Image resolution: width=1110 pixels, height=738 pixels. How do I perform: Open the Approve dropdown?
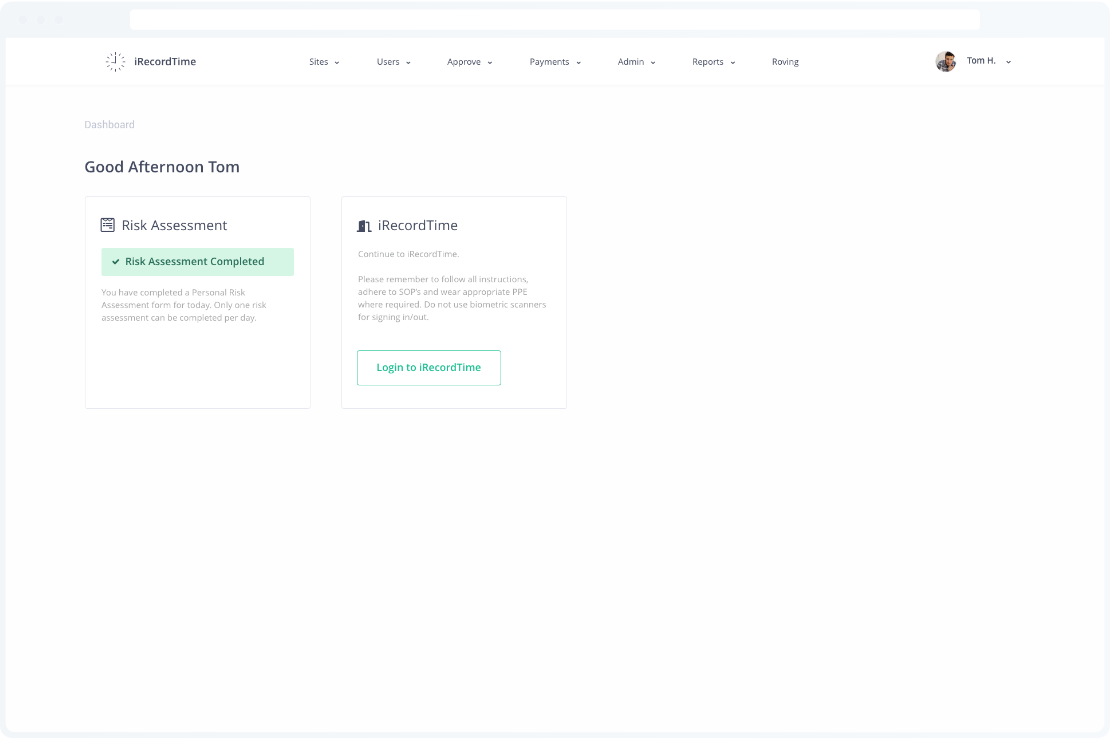pyautogui.click(x=469, y=62)
